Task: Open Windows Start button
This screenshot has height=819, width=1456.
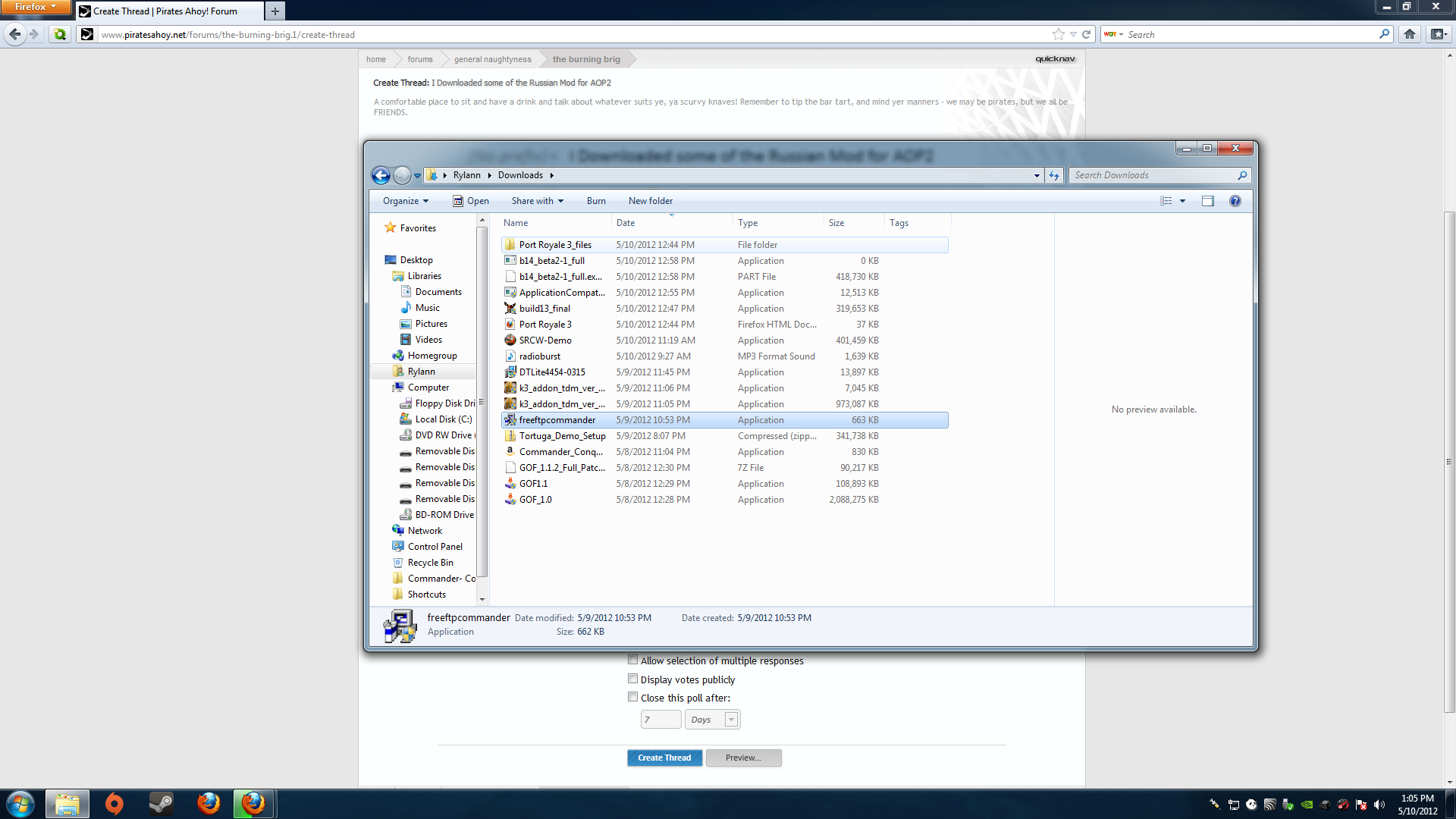Action: [x=20, y=804]
